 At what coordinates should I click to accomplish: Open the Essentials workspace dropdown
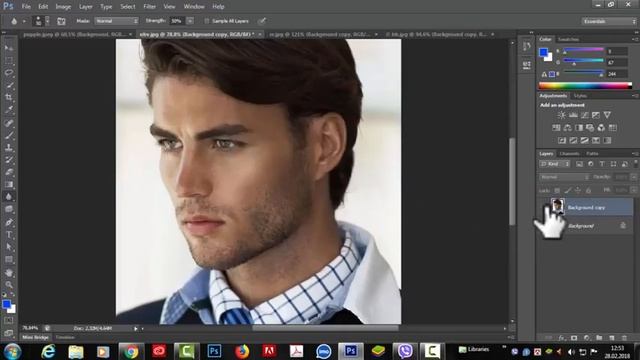608,21
